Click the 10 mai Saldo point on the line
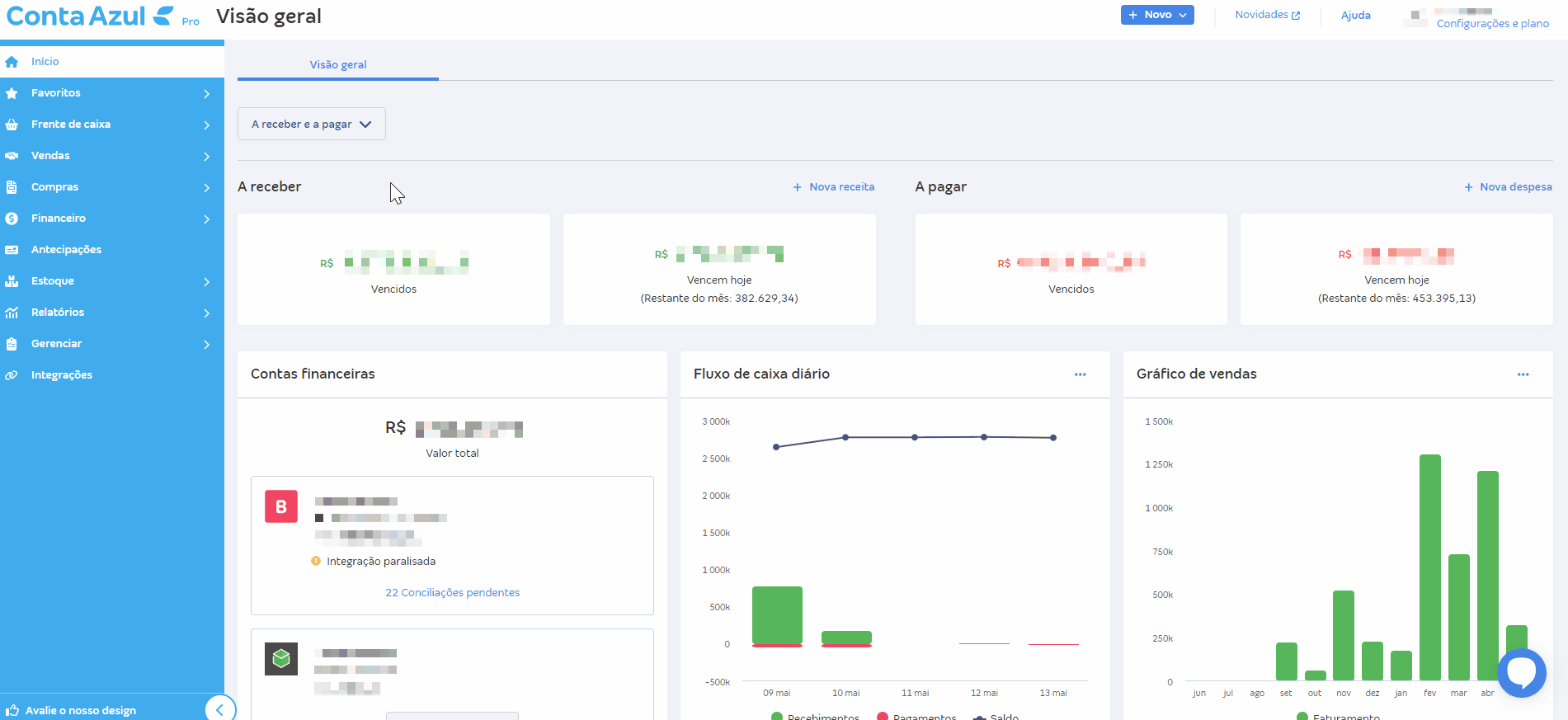 [x=845, y=437]
